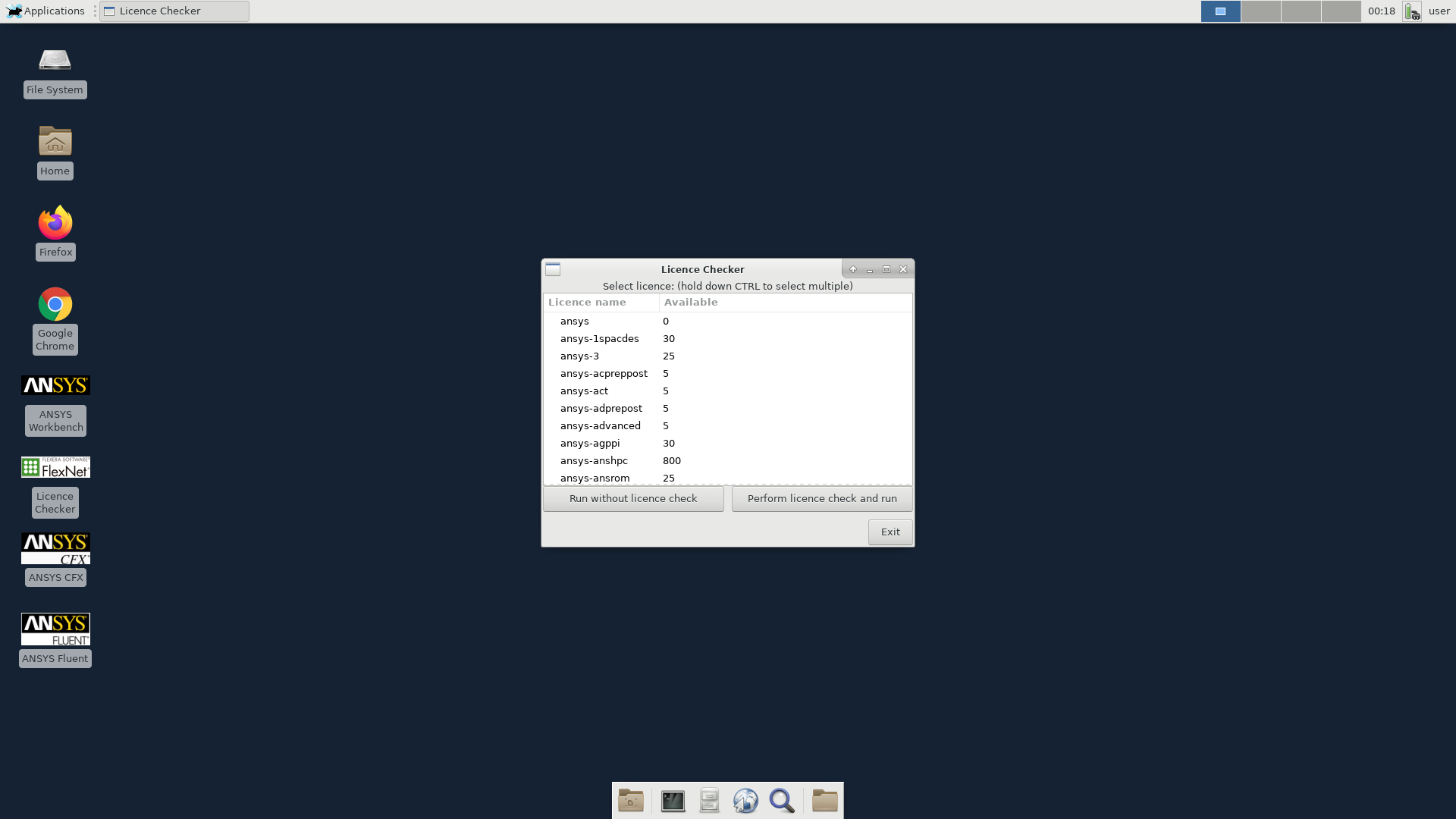Select the ansys-anshpc licence row
The height and width of the screenshot is (819, 1456).
[x=594, y=461]
